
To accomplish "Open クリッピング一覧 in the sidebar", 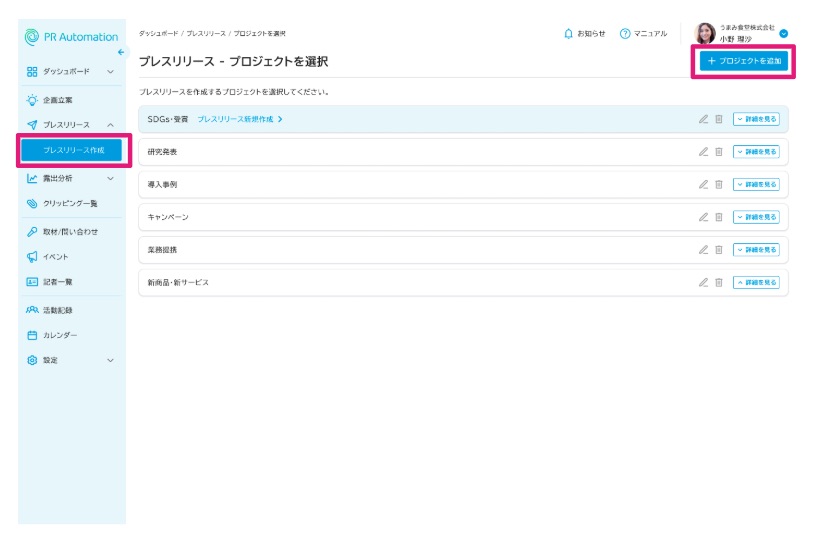I will click(x=69, y=204).
